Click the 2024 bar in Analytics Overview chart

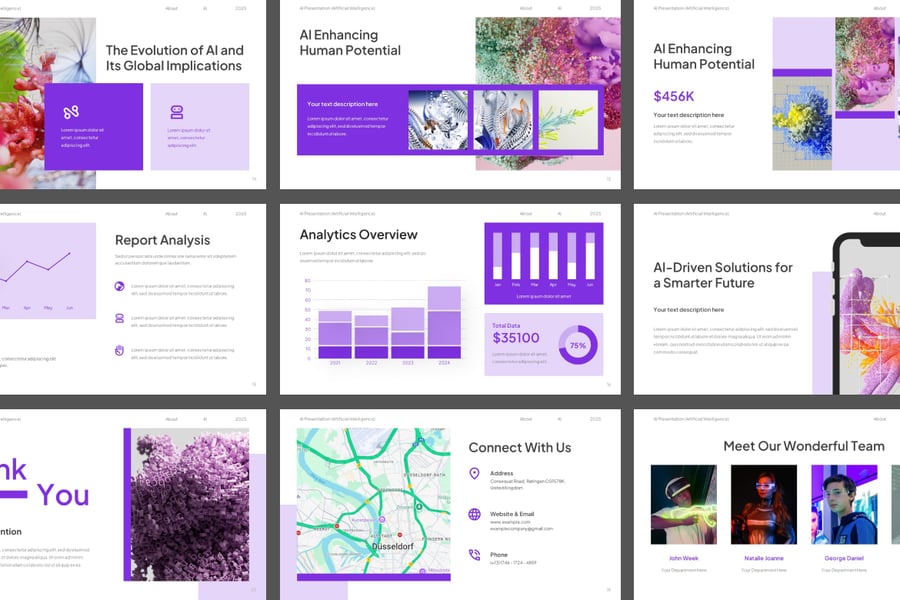click(x=444, y=322)
